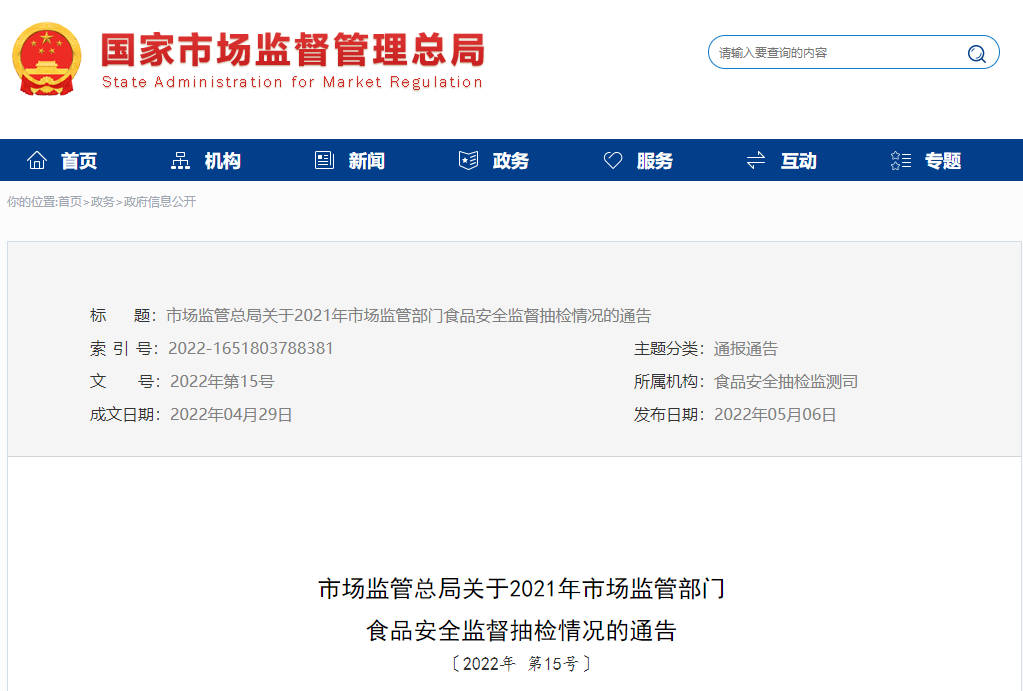Open the 政务 navigation menu item

511,161
